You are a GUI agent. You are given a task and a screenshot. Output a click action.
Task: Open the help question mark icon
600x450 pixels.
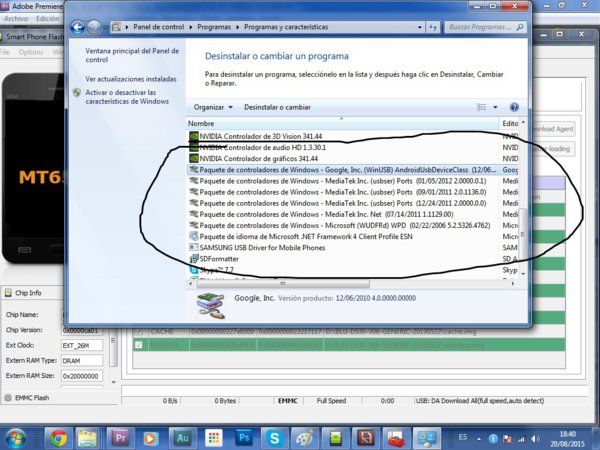click(514, 107)
